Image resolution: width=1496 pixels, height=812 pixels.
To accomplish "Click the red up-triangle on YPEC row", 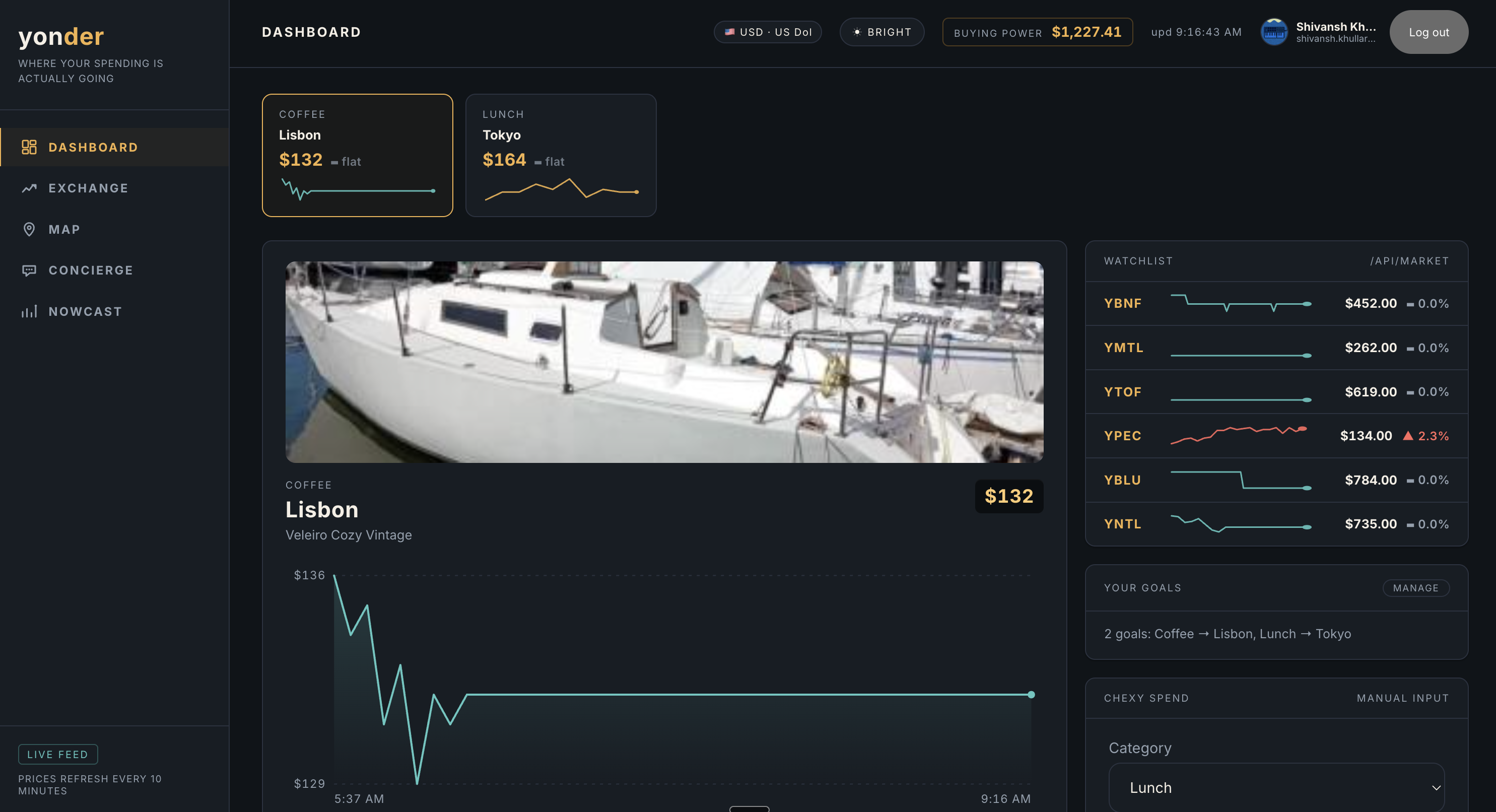I will point(1408,436).
